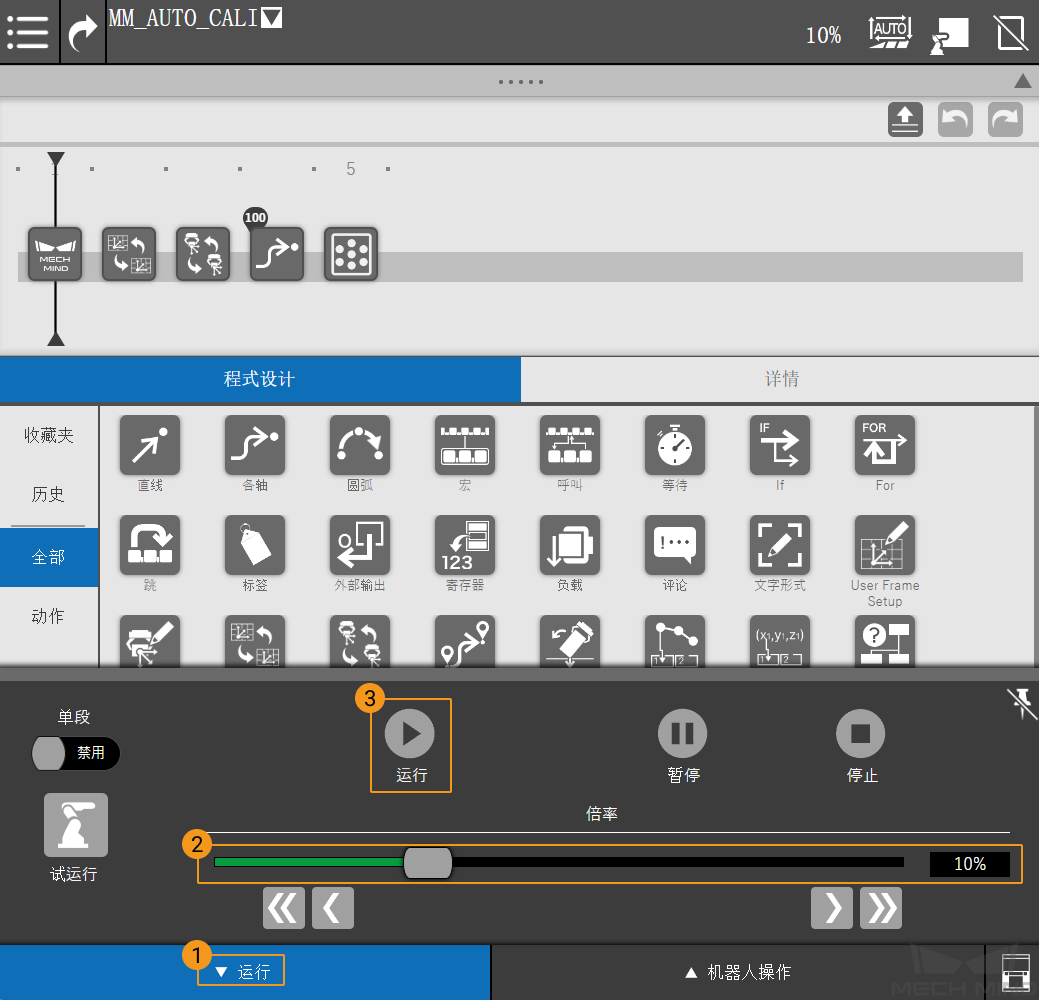The image size is (1039, 1000).
Task: Click the pendant icon at bottom right
Action: click(1014, 973)
